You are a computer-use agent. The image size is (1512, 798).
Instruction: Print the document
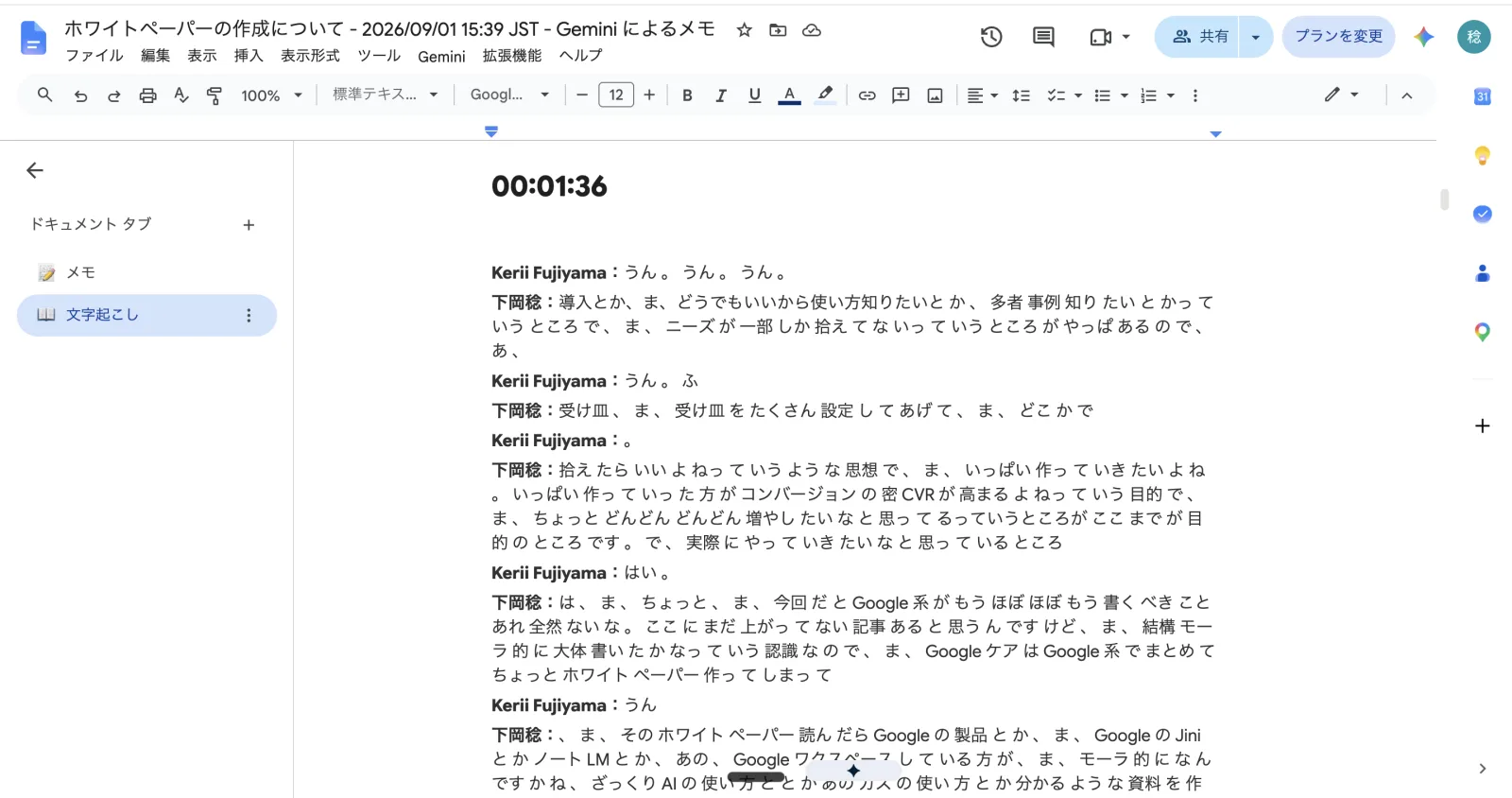(147, 95)
